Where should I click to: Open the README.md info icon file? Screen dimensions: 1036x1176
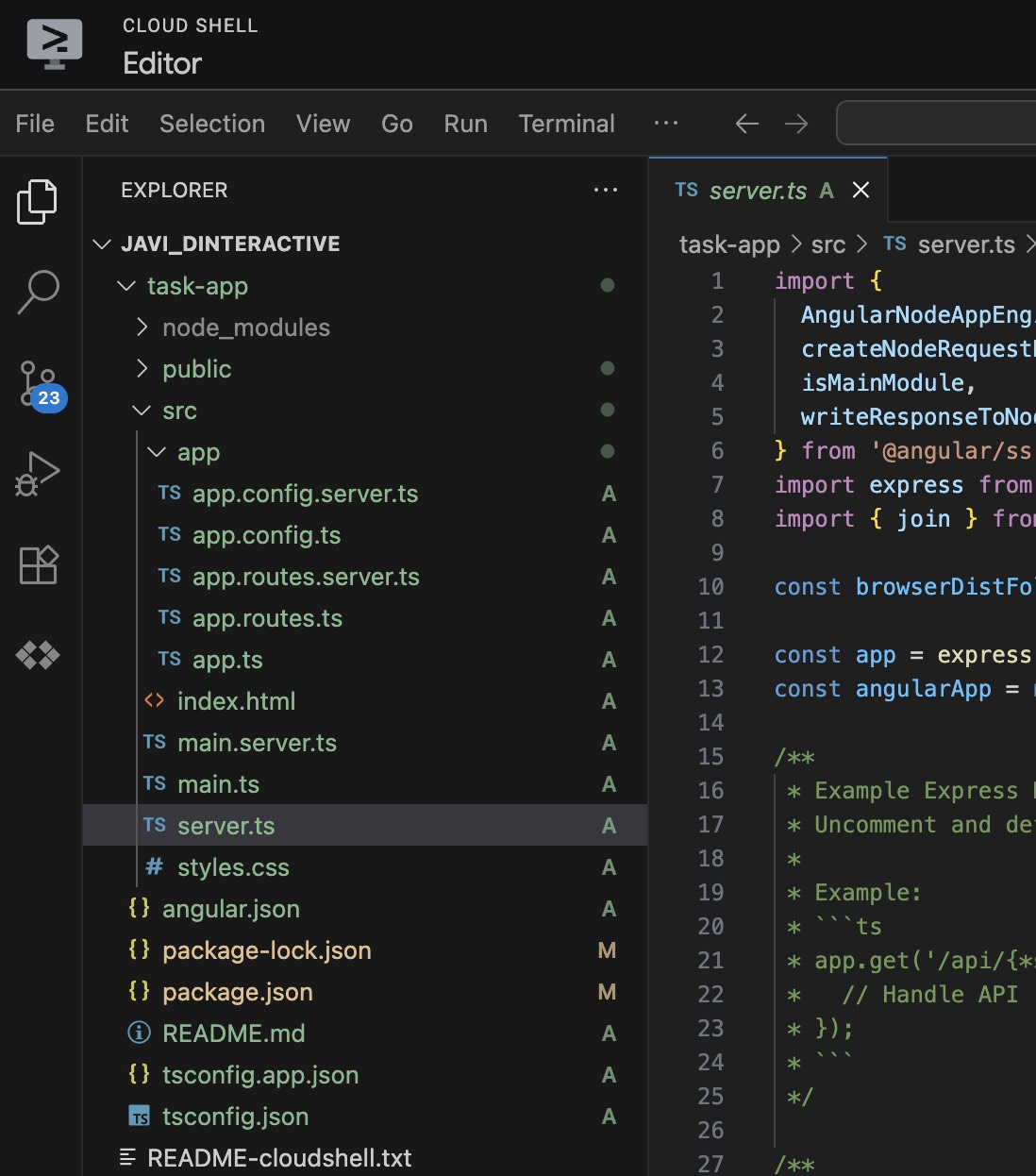click(x=234, y=1033)
